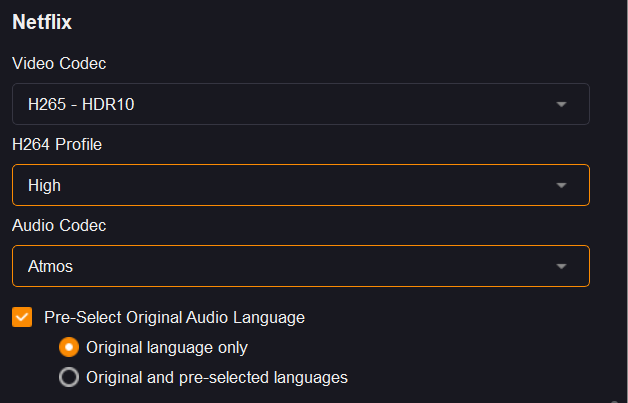This screenshot has height=403, width=628.
Task: Expand the H264 Profile combo box
Action: pos(300,185)
